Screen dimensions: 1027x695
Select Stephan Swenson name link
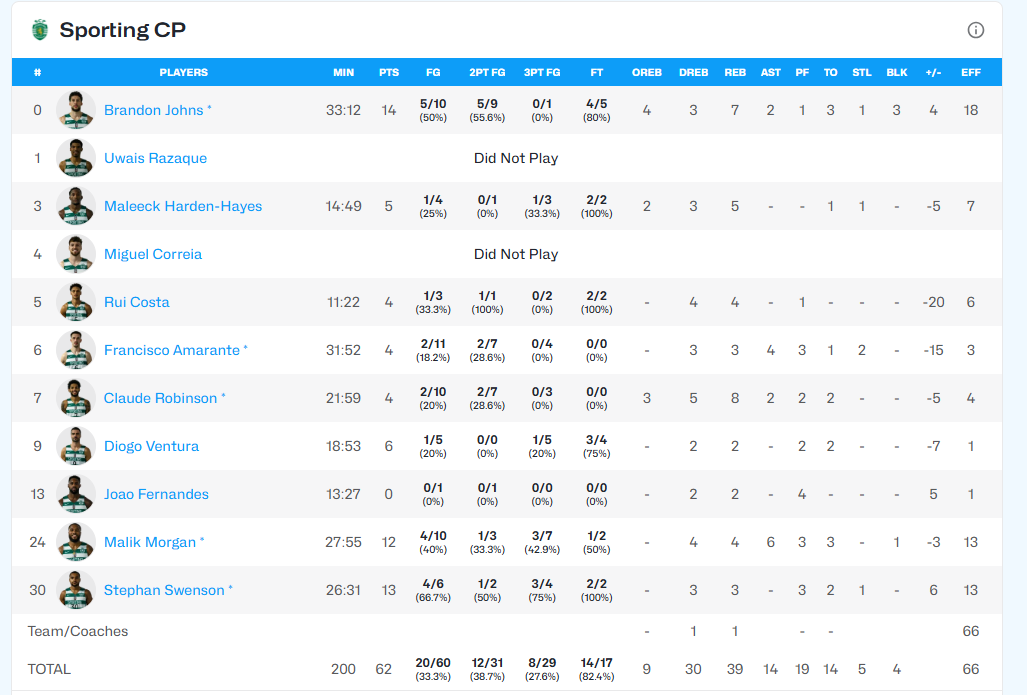click(164, 590)
